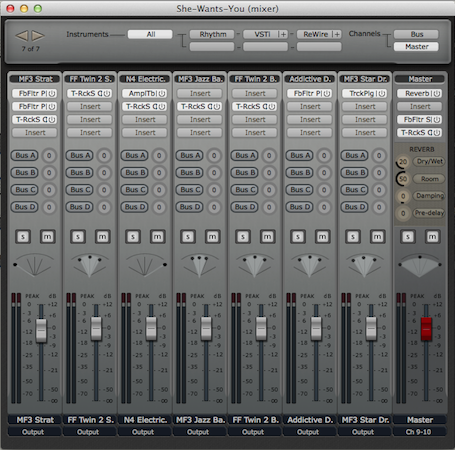Viewport: 455px width, 450px height.
Task: Click the Bus C send knob on MF3 Jazz Ba.
Action: [214, 190]
